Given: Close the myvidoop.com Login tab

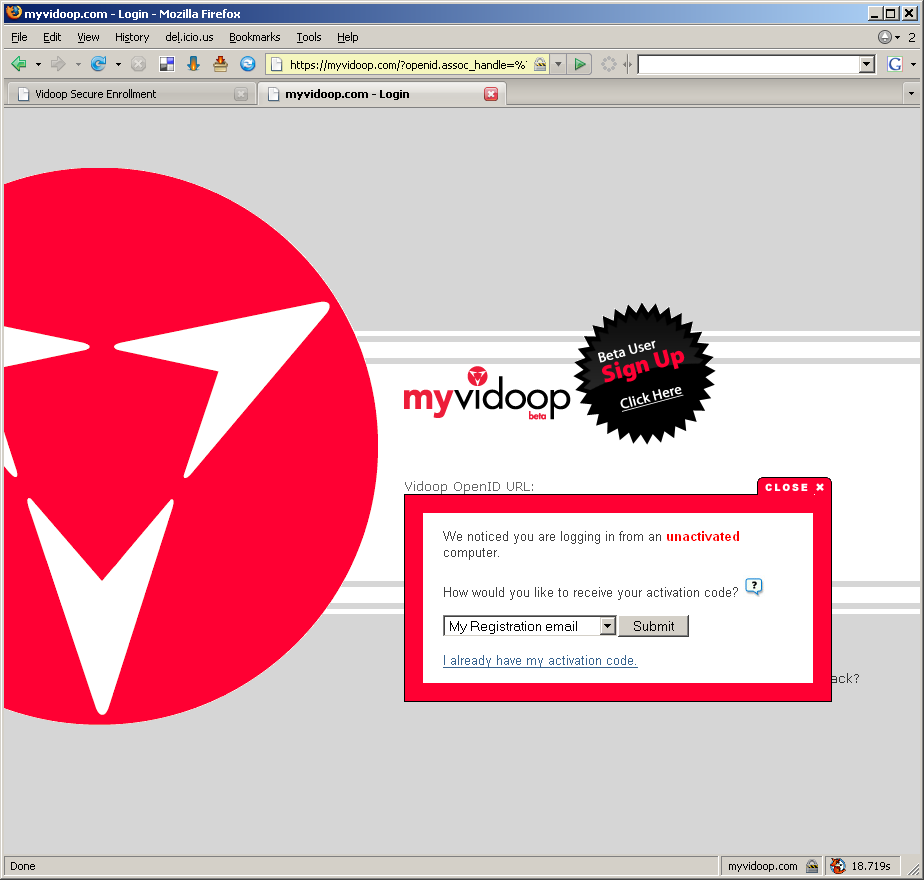Looking at the screenshot, I should tap(491, 94).
